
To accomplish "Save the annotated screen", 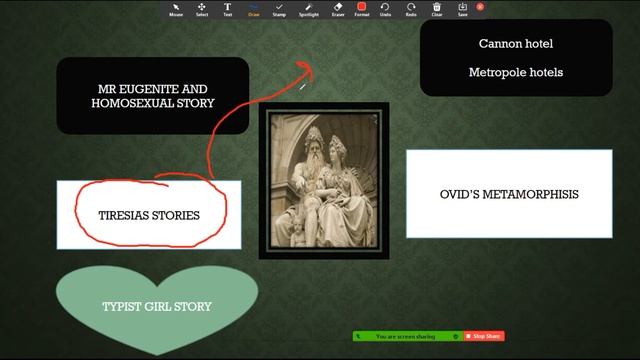I will (x=462, y=9).
